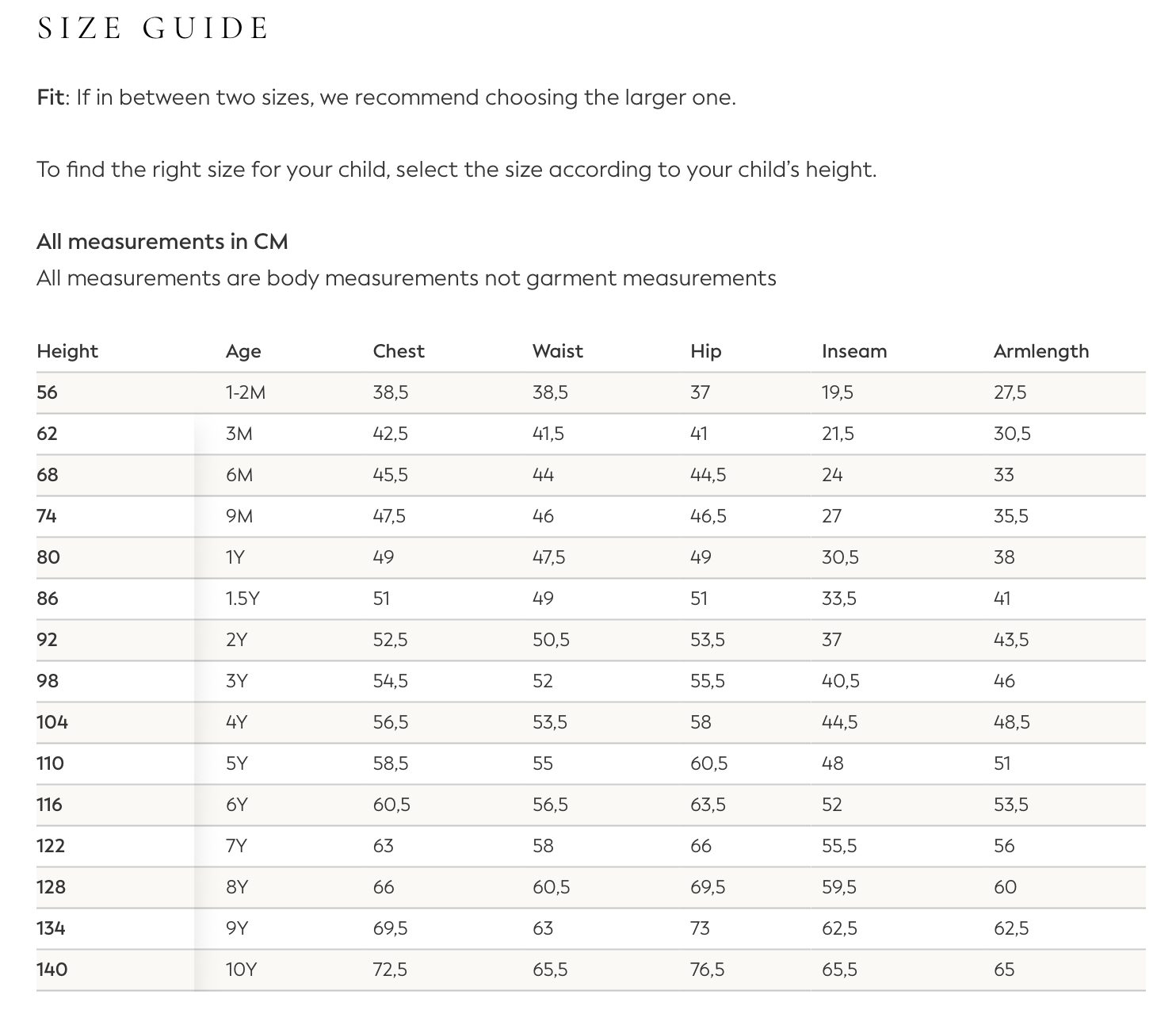Click the All measurements in CM text
Viewport: 1176px width, 1010px height.
162,241
